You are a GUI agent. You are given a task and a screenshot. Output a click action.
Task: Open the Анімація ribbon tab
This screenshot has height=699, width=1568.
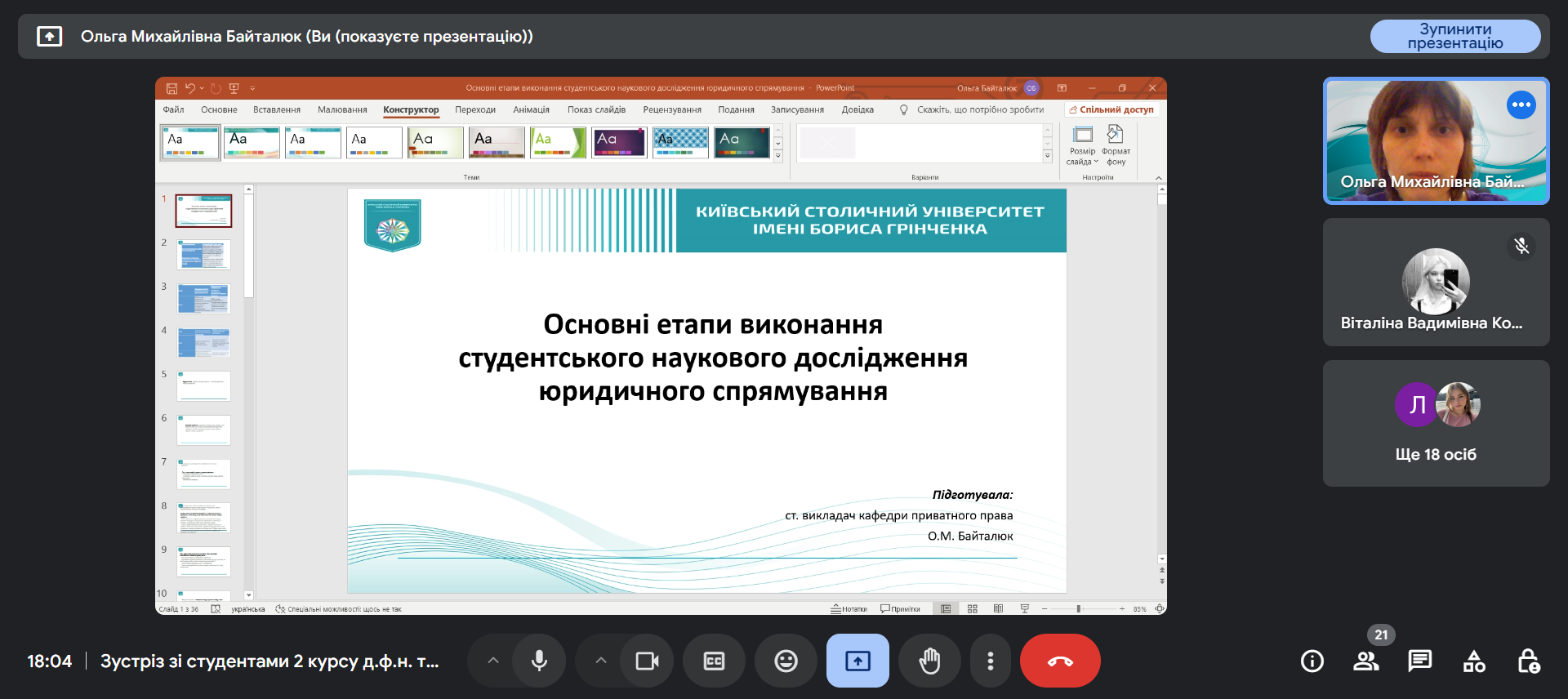531,109
